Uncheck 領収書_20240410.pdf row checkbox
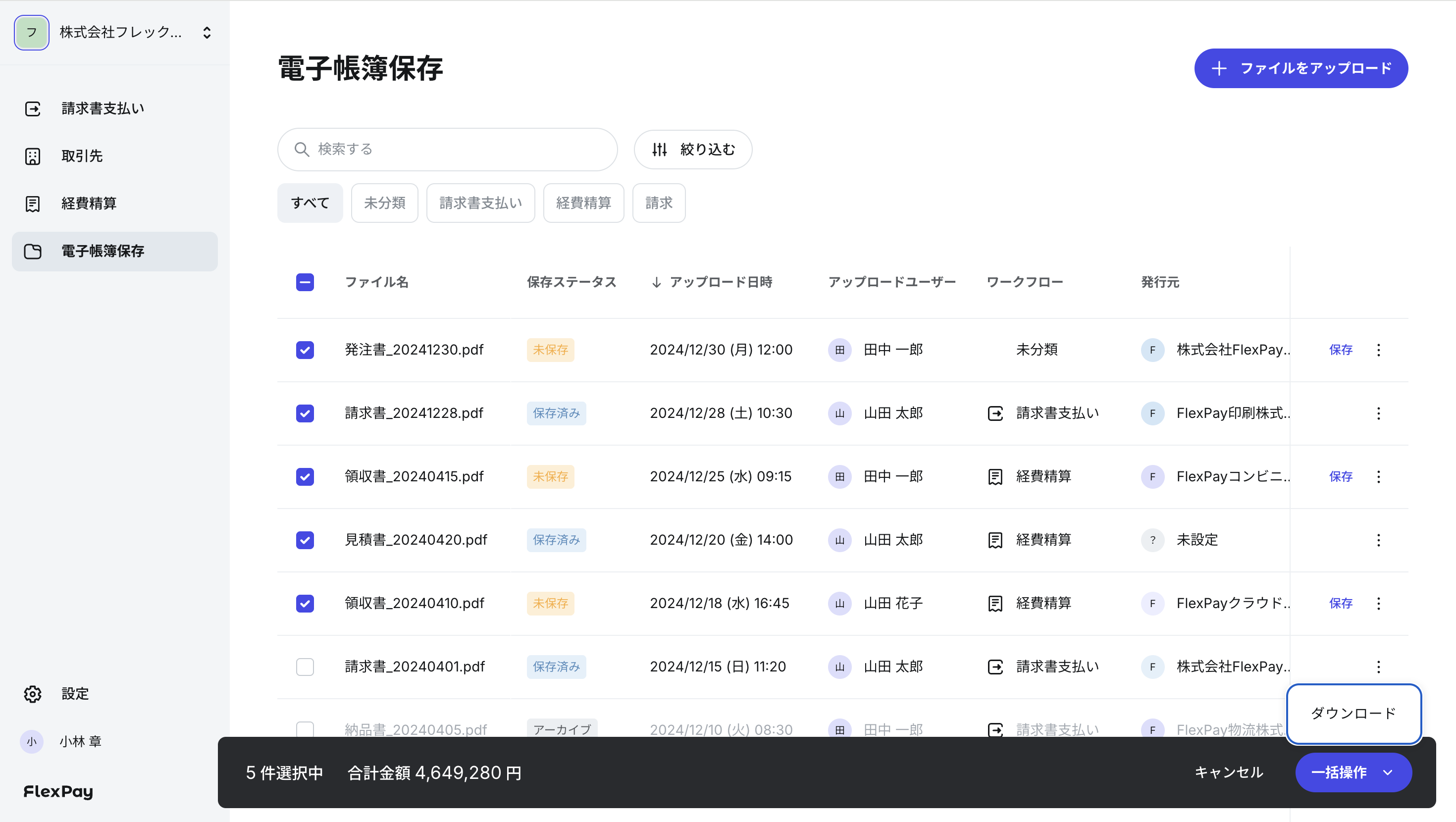Image resolution: width=1456 pixels, height=822 pixels. (x=305, y=603)
